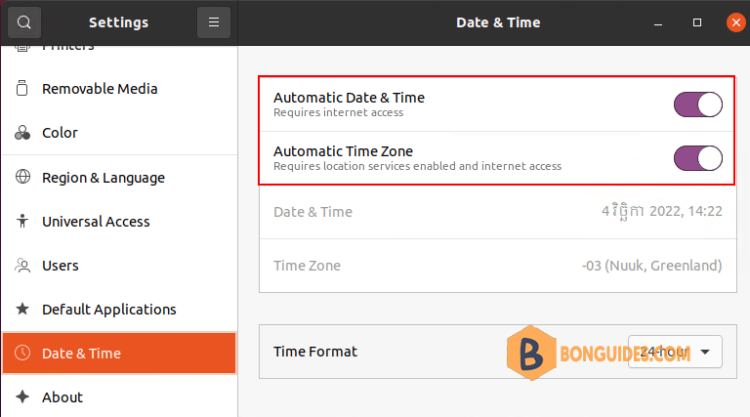Viewport: 750px width, 417px height.
Task: Disable the Automatic Date & Time switch
Action: click(698, 104)
